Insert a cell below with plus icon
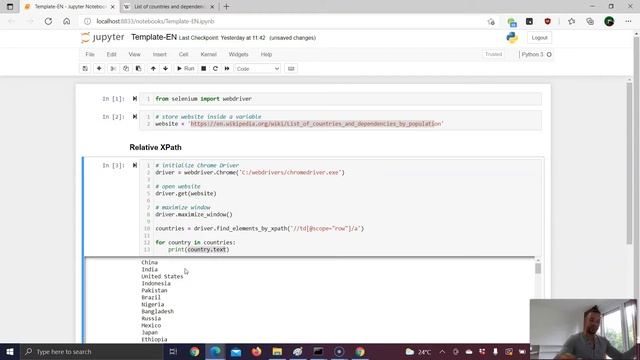Viewport: 640px width, 360px height. pos(99,69)
